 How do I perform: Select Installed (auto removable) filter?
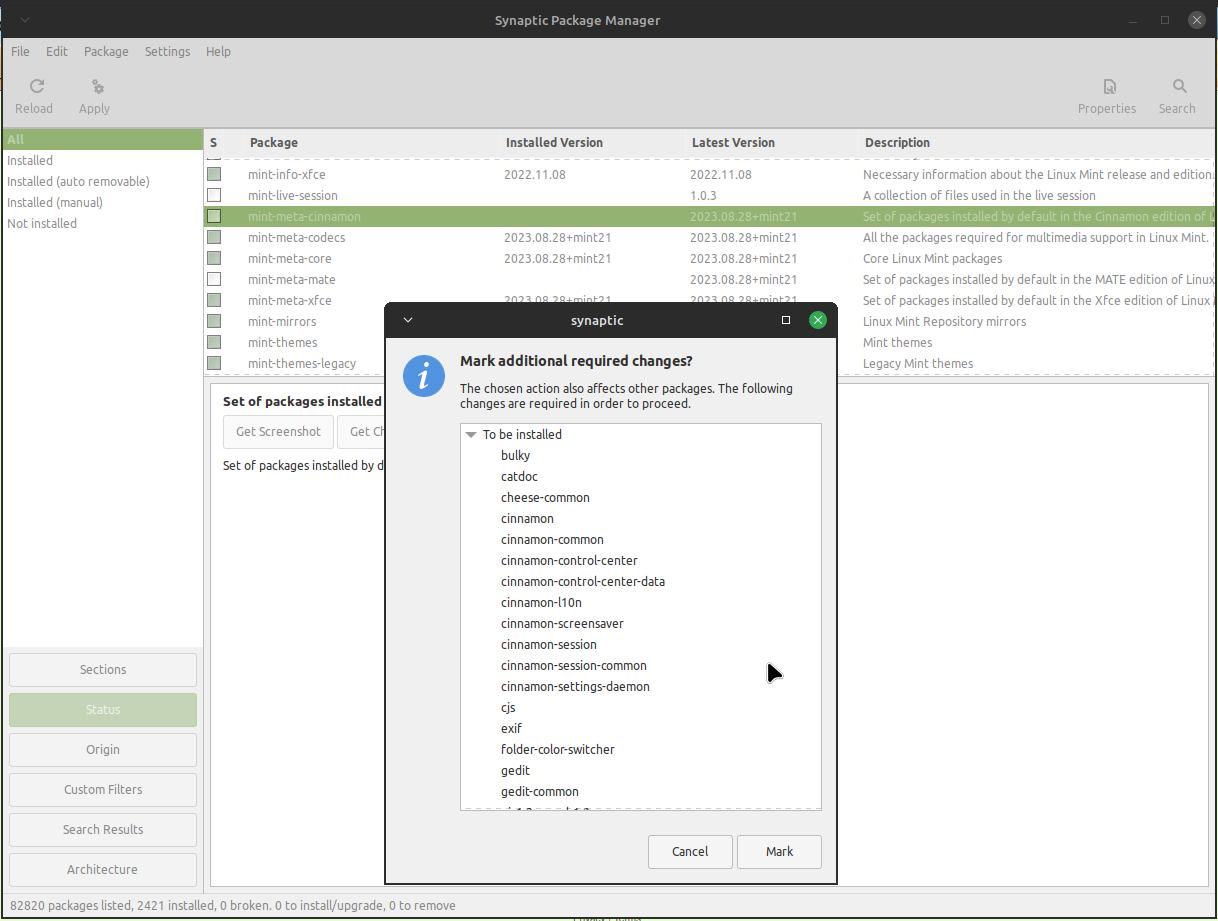click(103, 181)
